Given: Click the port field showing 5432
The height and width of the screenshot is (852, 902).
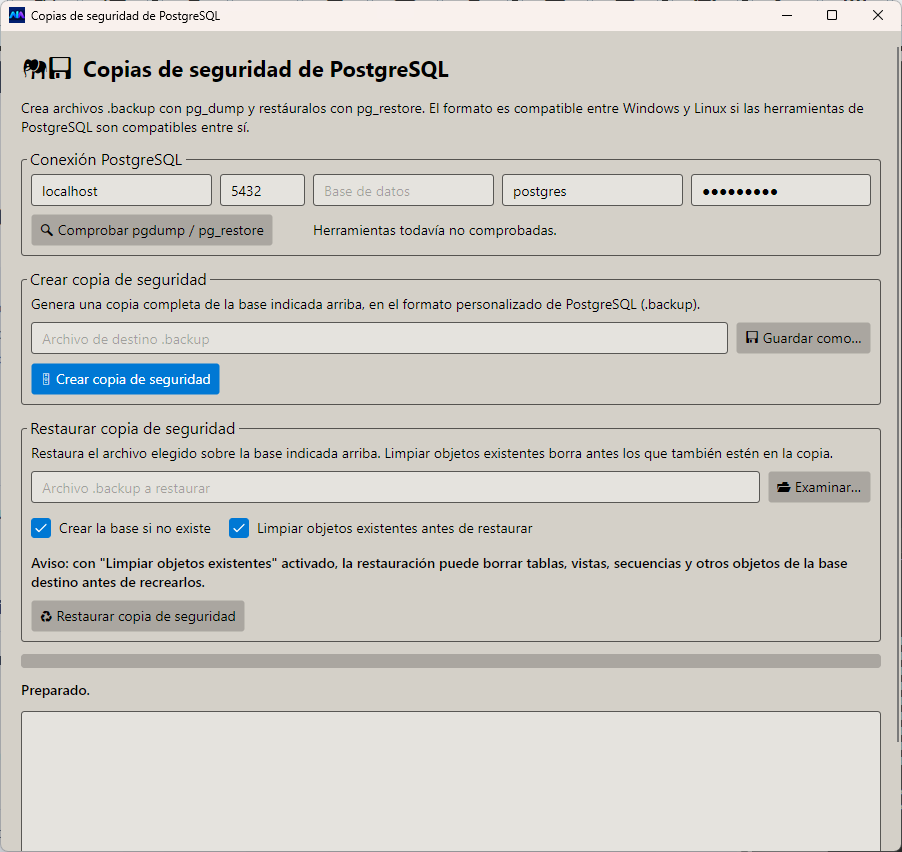Looking at the screenshot, I should click(262, 190).
